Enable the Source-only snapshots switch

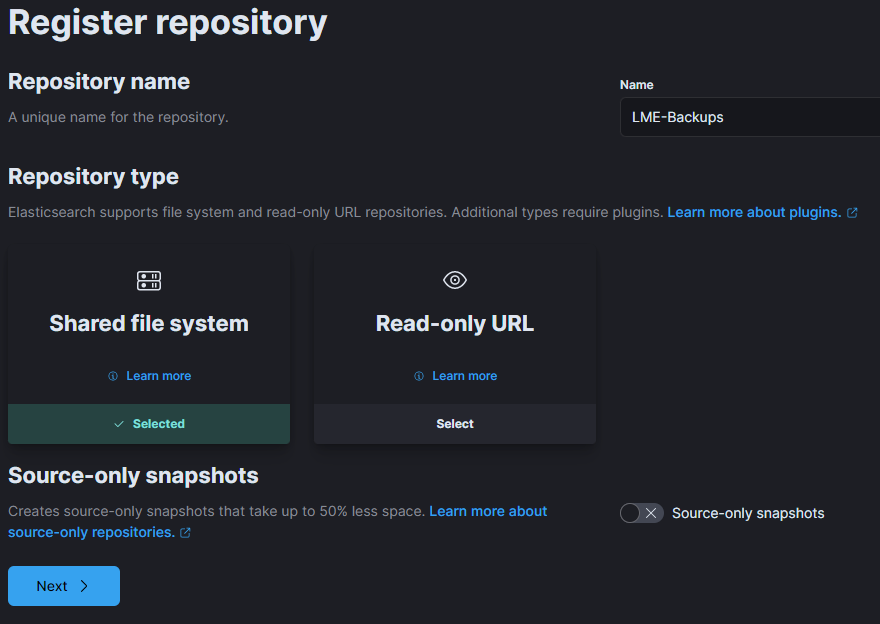[x=641, y=513]
